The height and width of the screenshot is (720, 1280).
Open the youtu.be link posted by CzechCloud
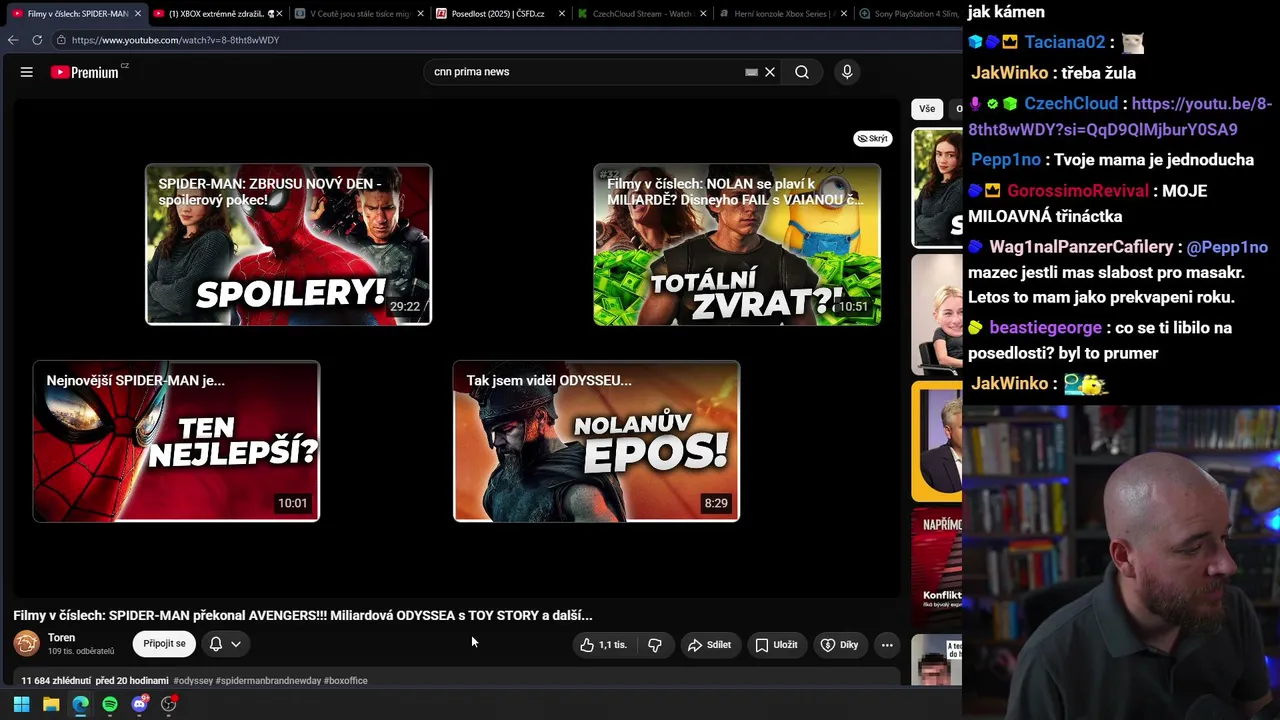pyautogui.click(x=1120, y=116)
